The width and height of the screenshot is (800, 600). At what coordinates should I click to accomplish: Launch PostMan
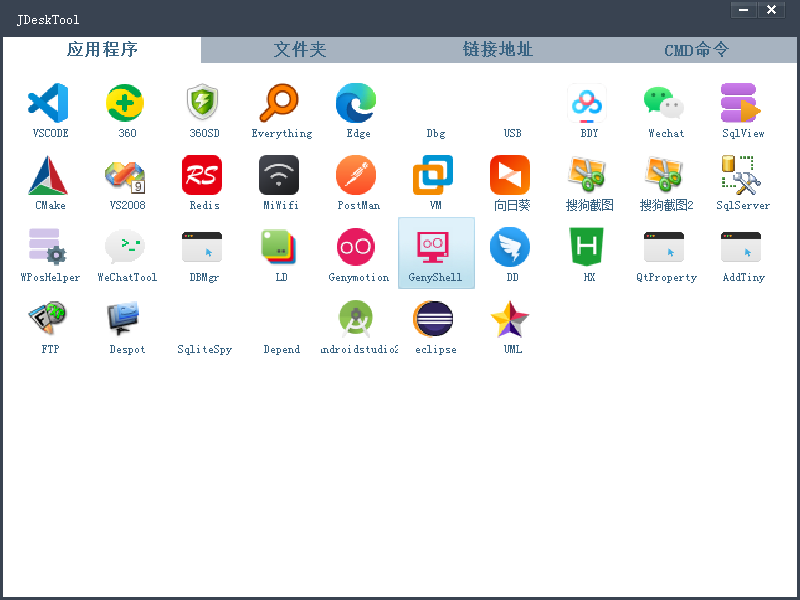357,178
